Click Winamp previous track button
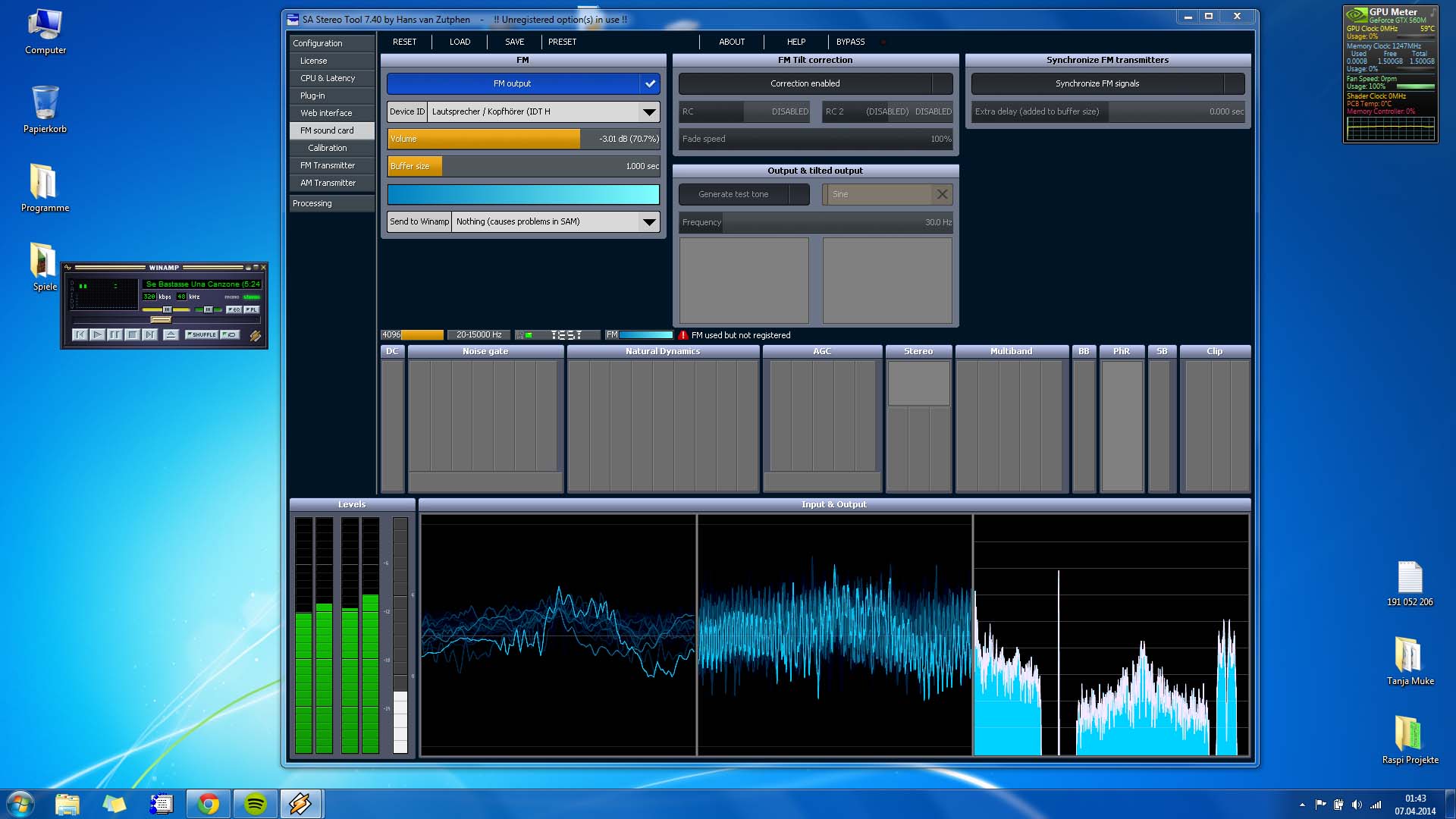The height and width of the screenshot is (819, 1456). (x=80, y=334)
